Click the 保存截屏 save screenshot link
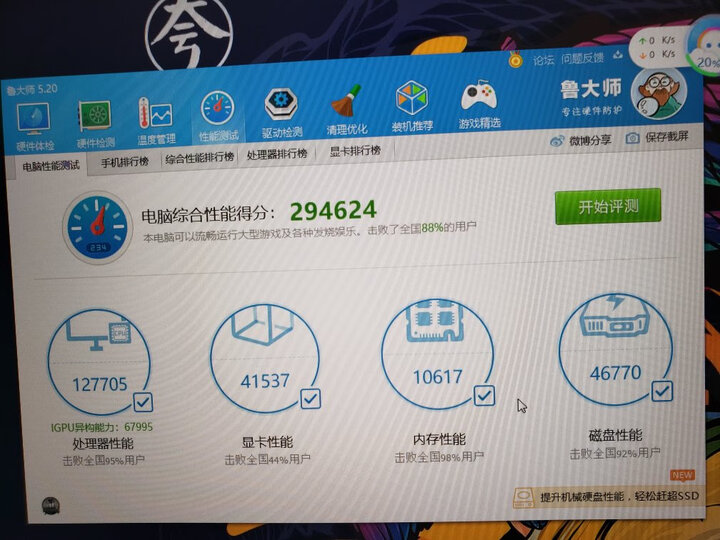 (x=667, y=137)
